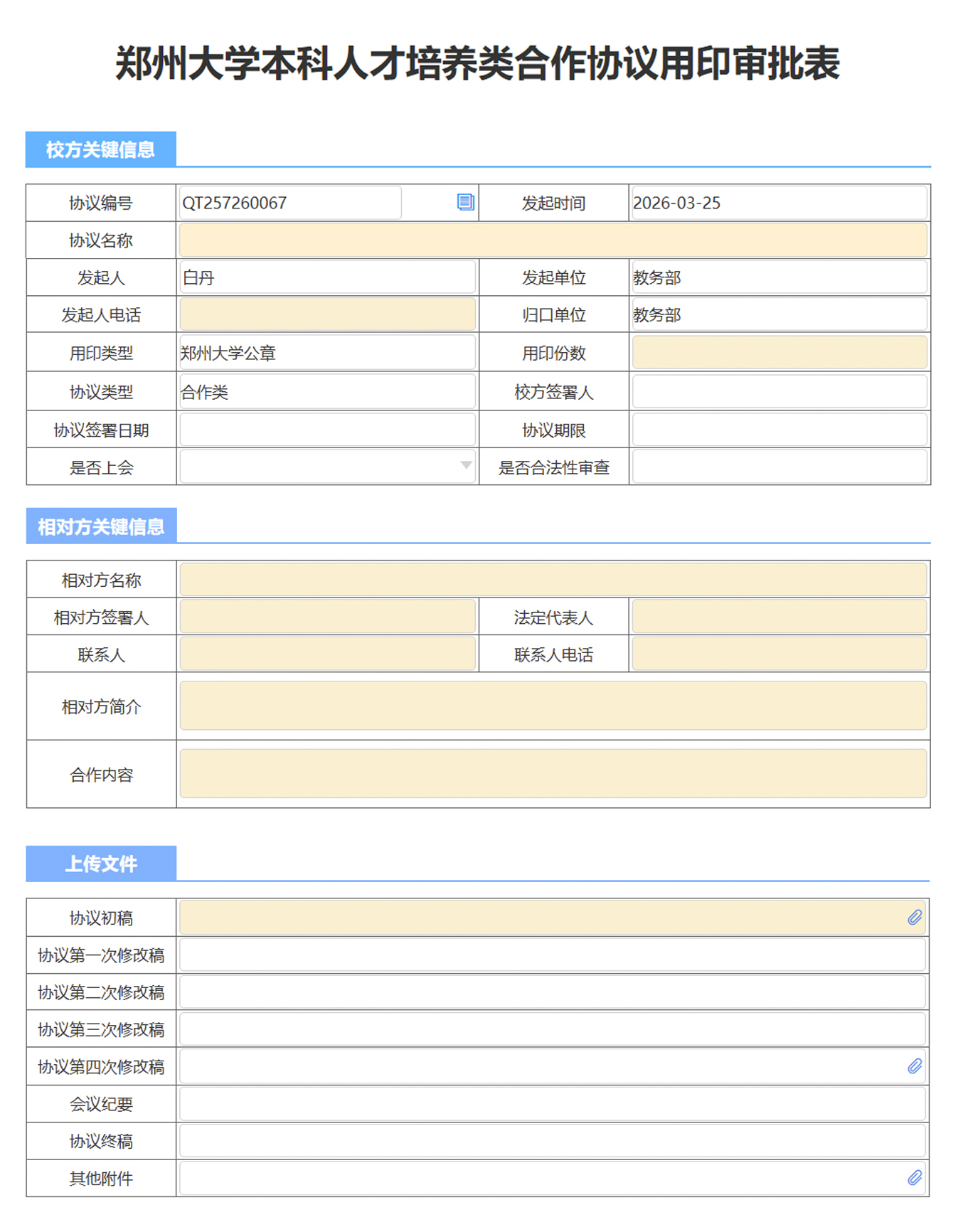
Task: Click the 用印份数 input field
Action: tap(780, 353)
